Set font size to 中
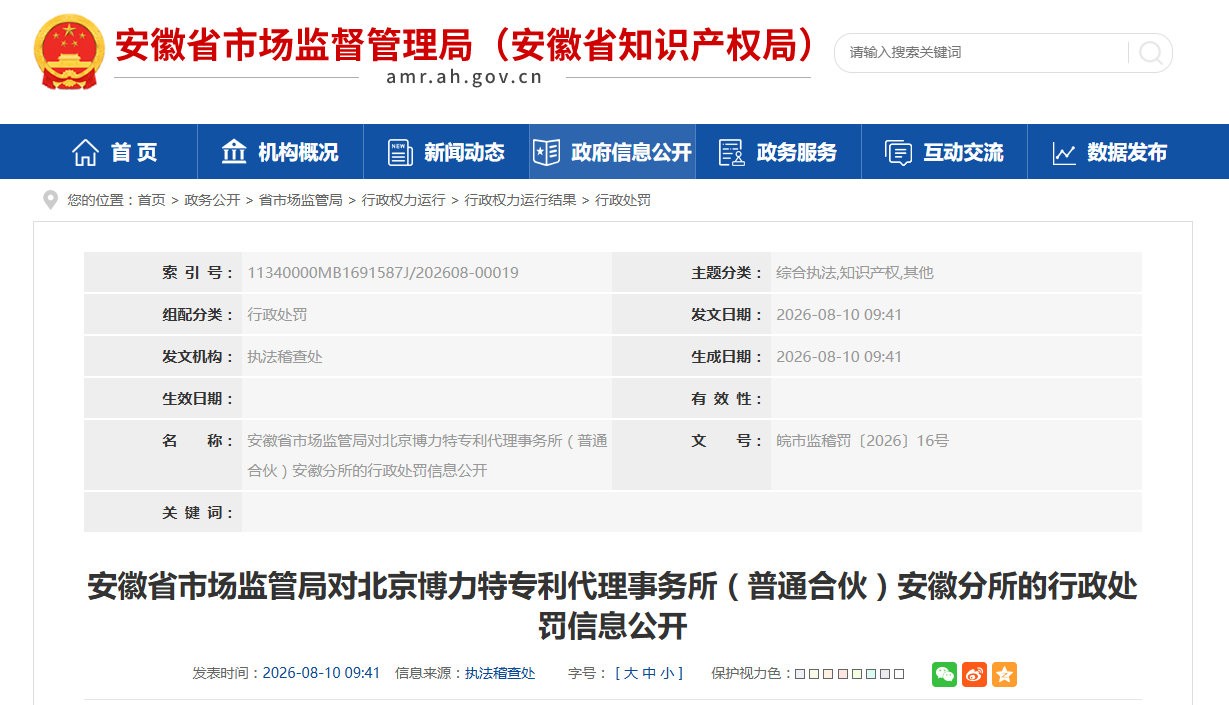Image resolution: width=1229 pixels, height=705 pixels. 648,673
